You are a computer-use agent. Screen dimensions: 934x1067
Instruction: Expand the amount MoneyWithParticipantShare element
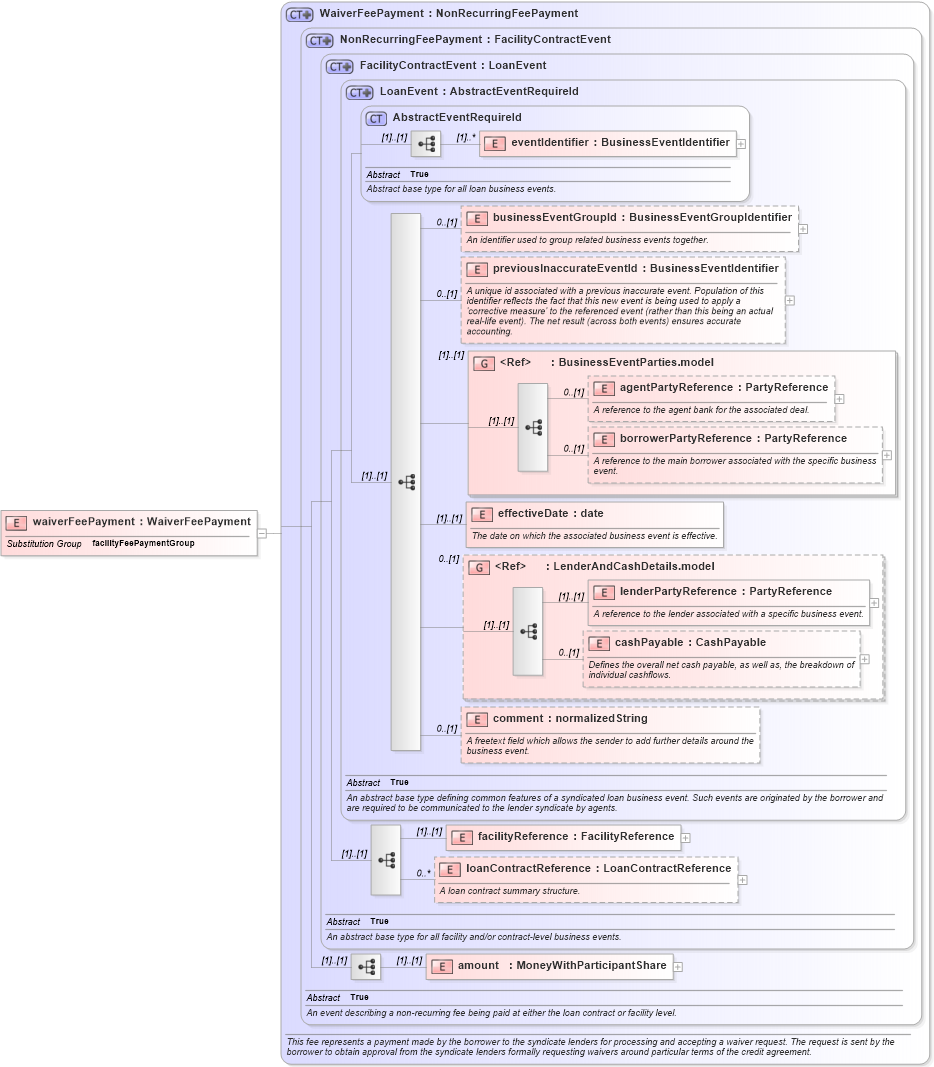[677, 966]
